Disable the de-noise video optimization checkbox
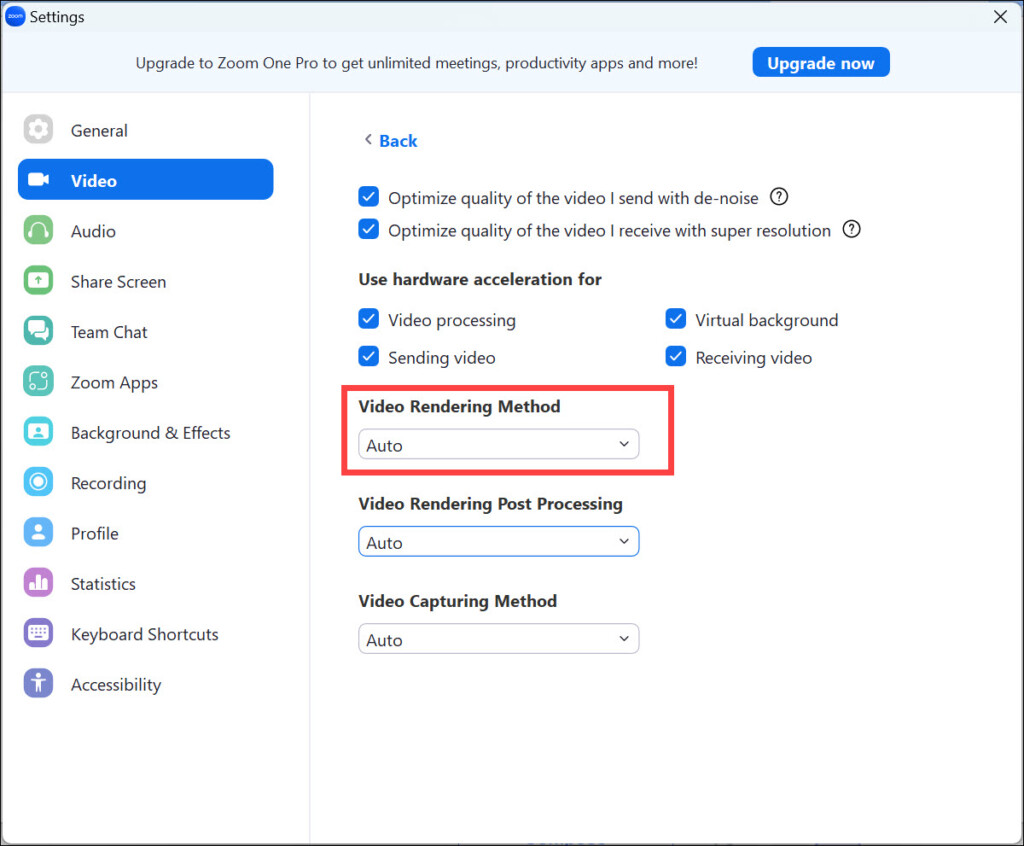This screenshot has height=846, width=1024. [369, 198]
